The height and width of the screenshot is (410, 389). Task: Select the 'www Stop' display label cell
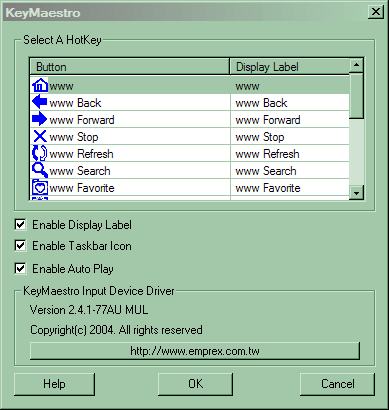click(290, 137)
